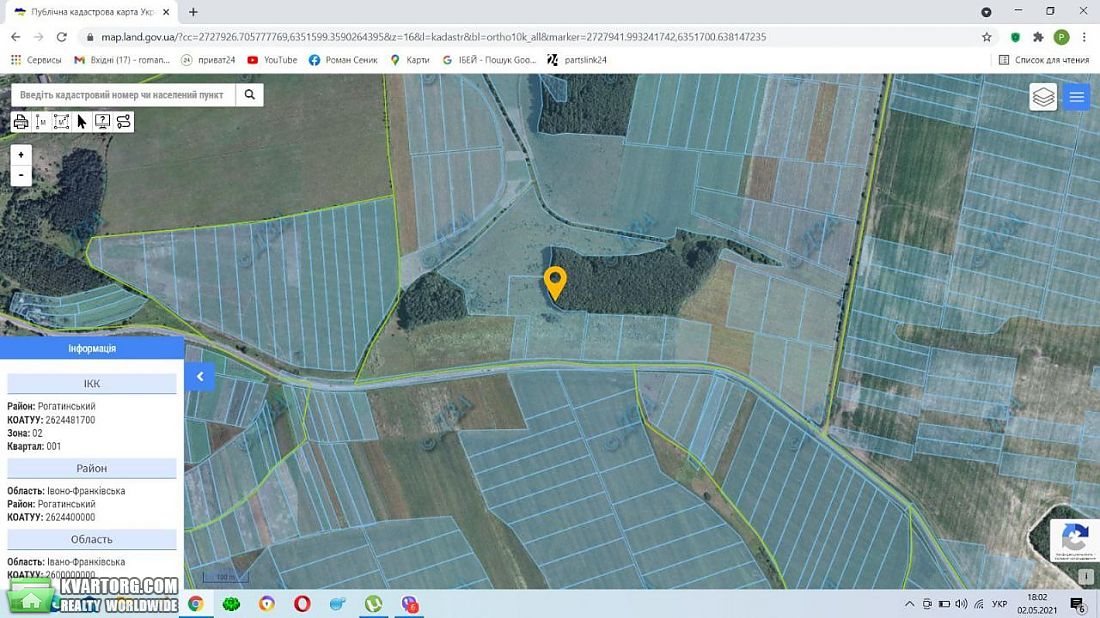
Task: Open Opera from the taskbar
Action: point(302,603)
